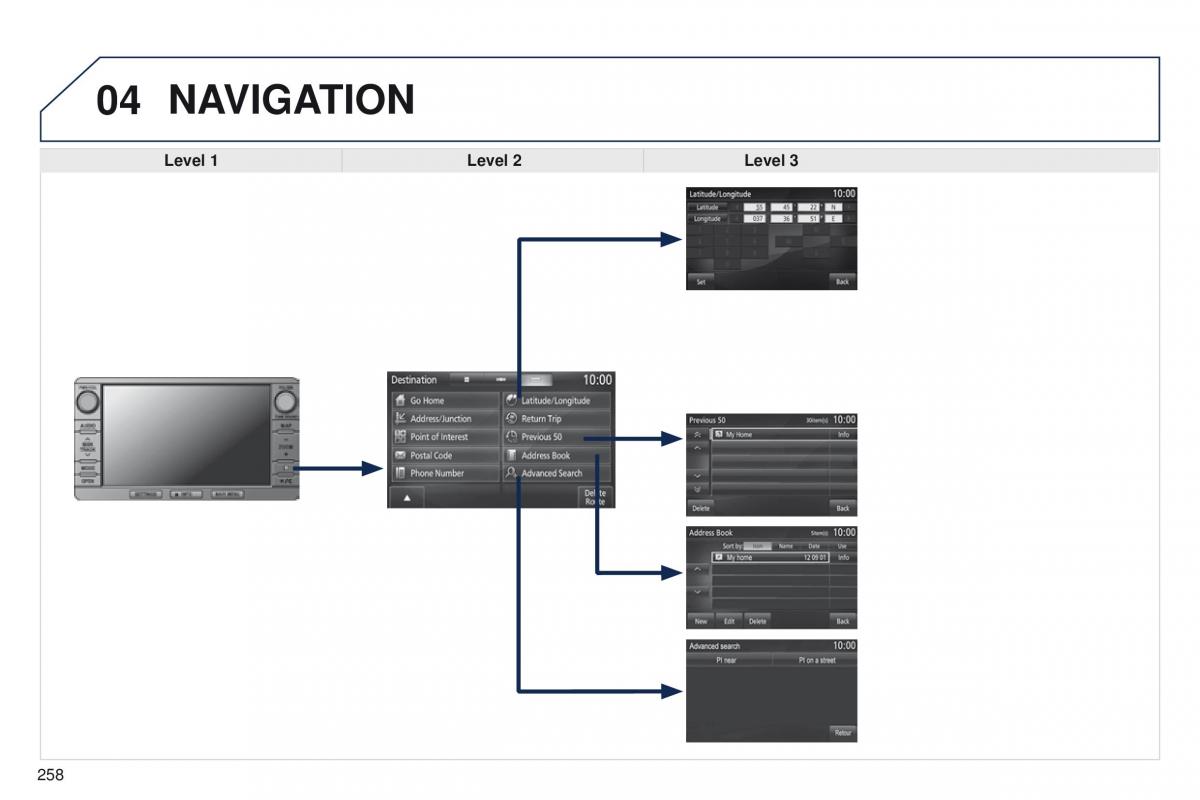Click the latitude degrees field 55
The image size is (1200, 800).
pyautogui.click(x=755, y=207)
